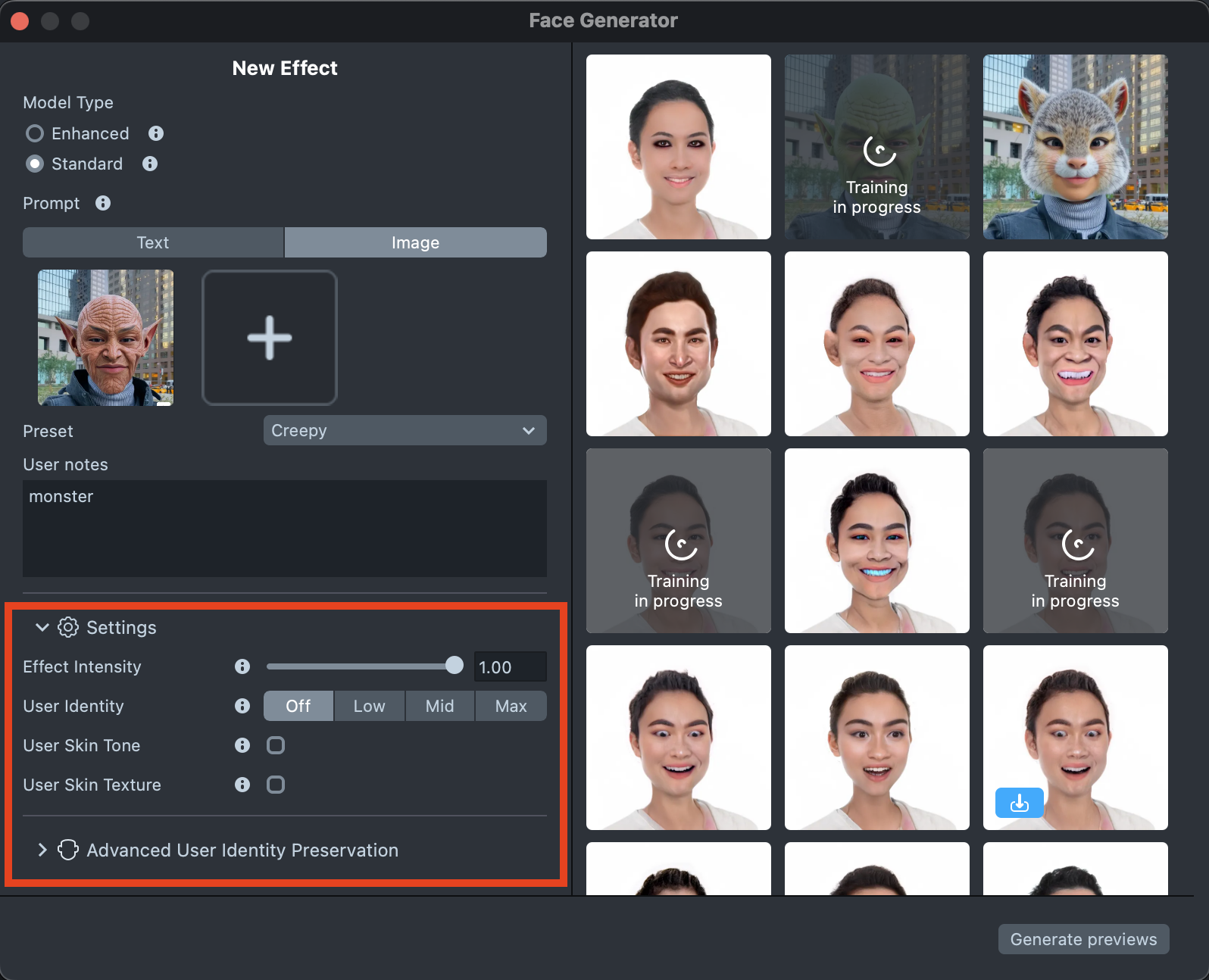Viewport: 1209px width, 980px height.
Task: Click Effect Intensity info icon
Action: point(242,666)
